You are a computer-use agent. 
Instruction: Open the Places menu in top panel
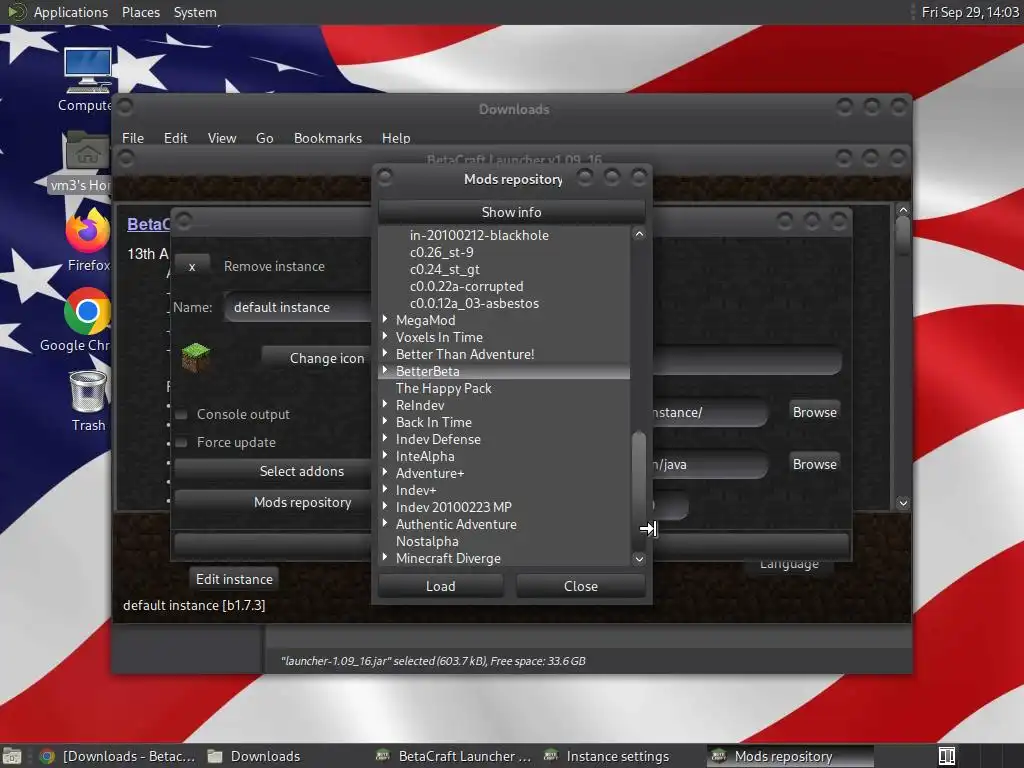(x=140, y=12)
